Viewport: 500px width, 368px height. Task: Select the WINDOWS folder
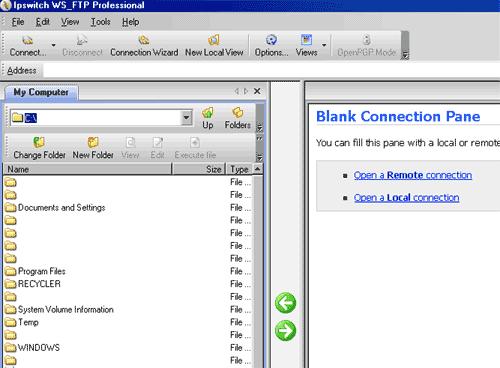[x=39, y=348]
